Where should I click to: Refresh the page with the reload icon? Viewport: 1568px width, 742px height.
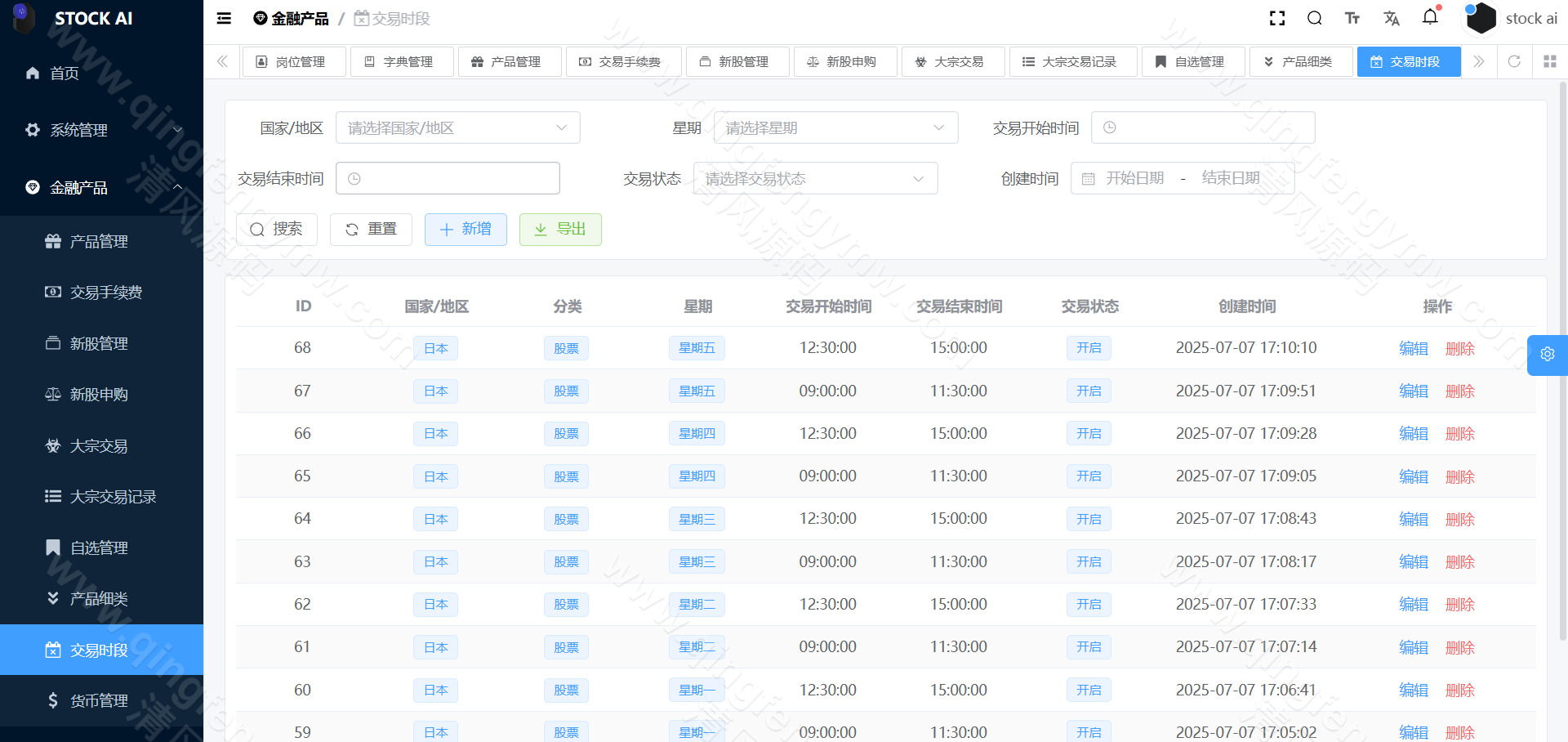click(1515, 61)
